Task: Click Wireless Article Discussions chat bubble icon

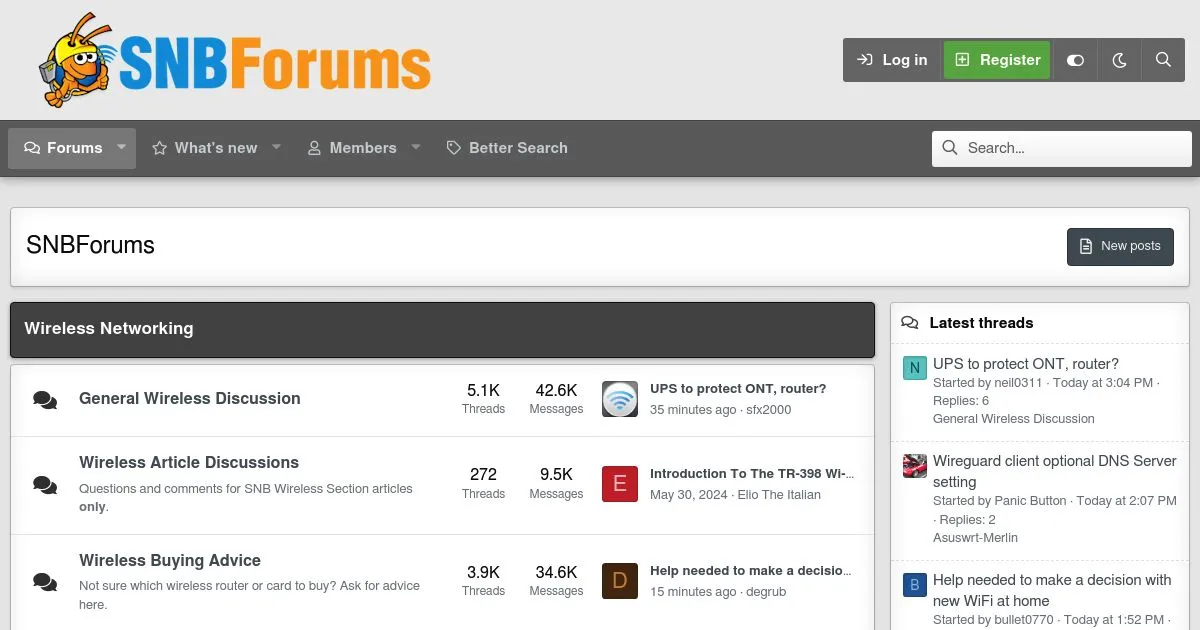Action: point(45,485)
